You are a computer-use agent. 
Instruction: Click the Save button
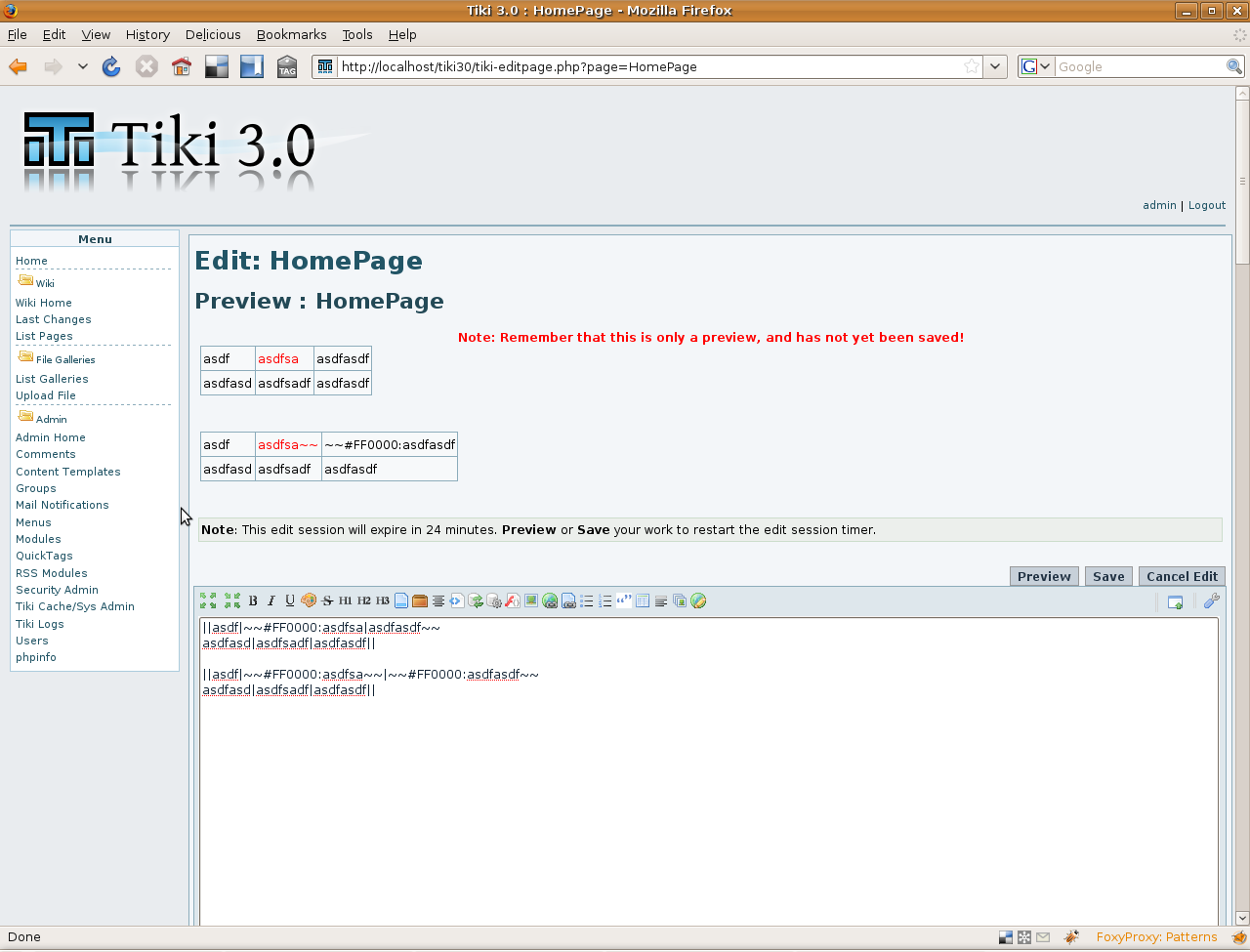pos(1108,576)
